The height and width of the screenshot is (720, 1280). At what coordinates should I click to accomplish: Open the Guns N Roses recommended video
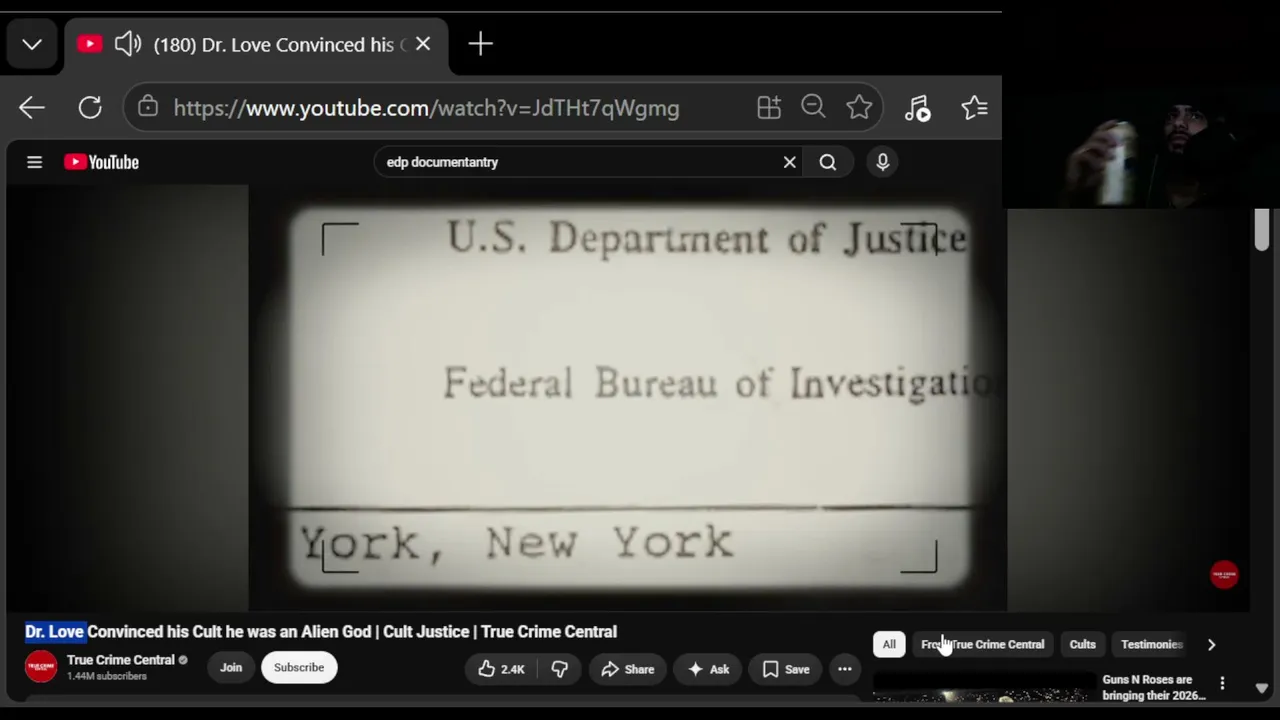(x=1153, y=688)
